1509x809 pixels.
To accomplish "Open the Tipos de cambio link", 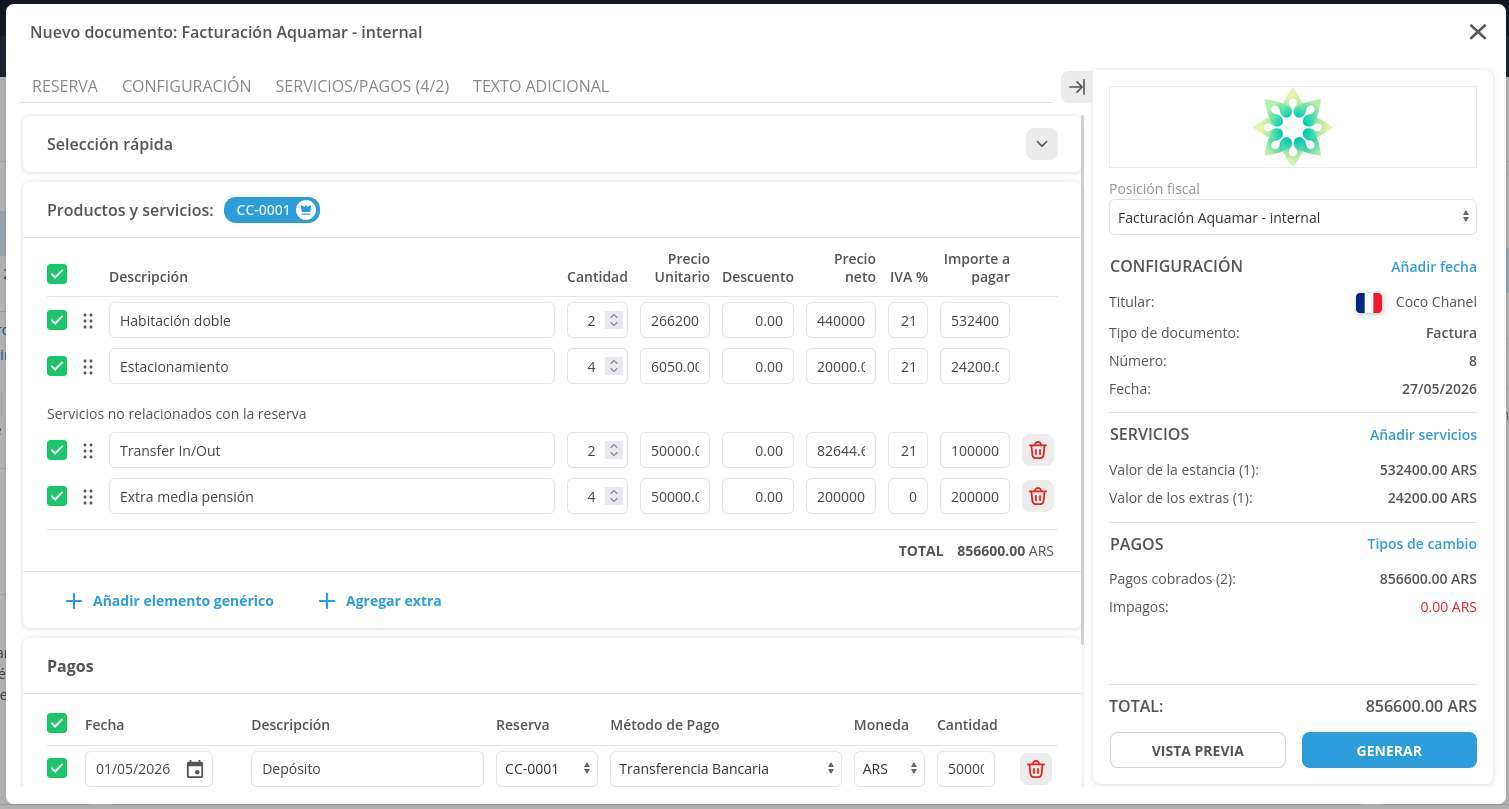I will coord(1422,544).
